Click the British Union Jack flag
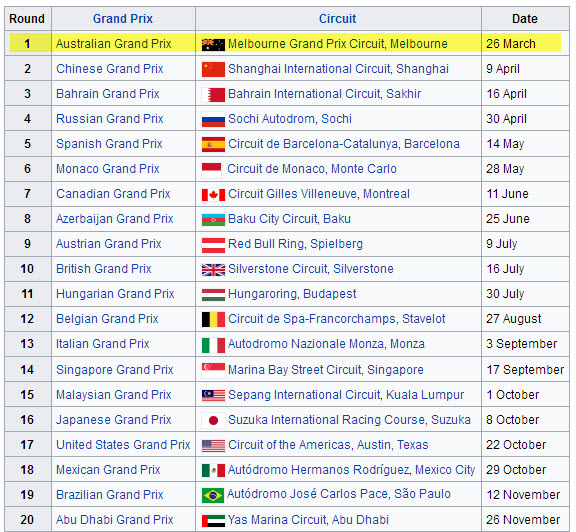This screenshot has width=576, height=532. pos(213,270)
